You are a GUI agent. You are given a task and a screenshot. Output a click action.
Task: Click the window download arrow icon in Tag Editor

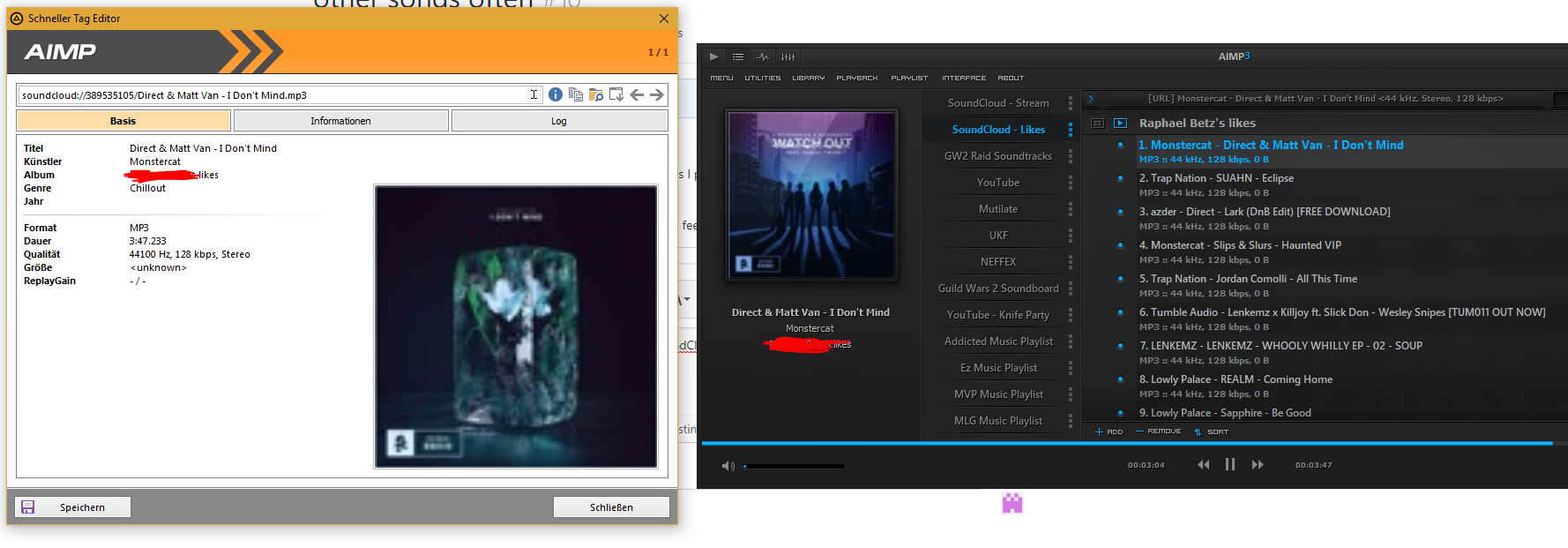tap(616, 94)
